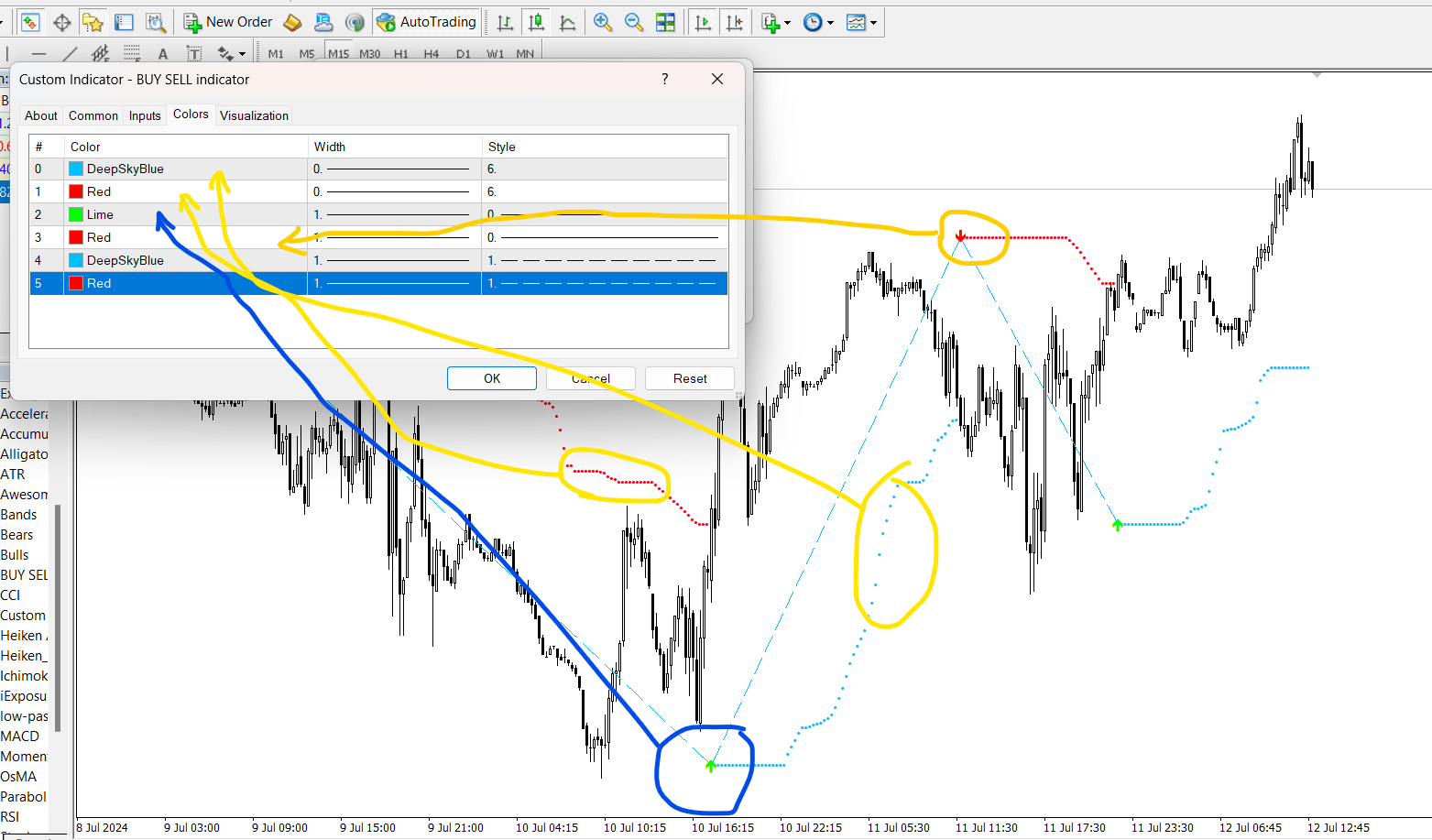This screenshot has height=840, width=1432.
Task: Toggle the Navigator panel star-folder button
Action: tap(93, 22)
